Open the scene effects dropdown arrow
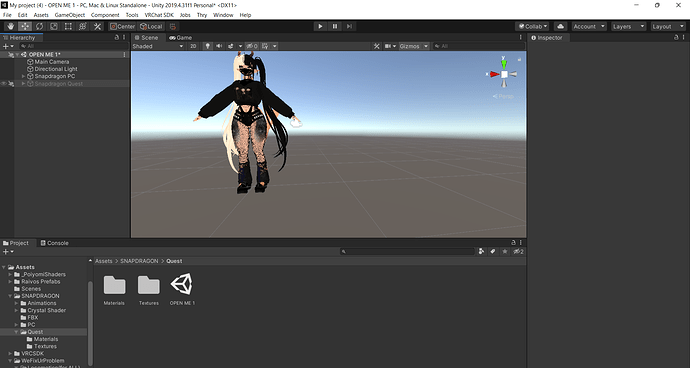This screenshot has height=368, width=690. coord(240,46)
